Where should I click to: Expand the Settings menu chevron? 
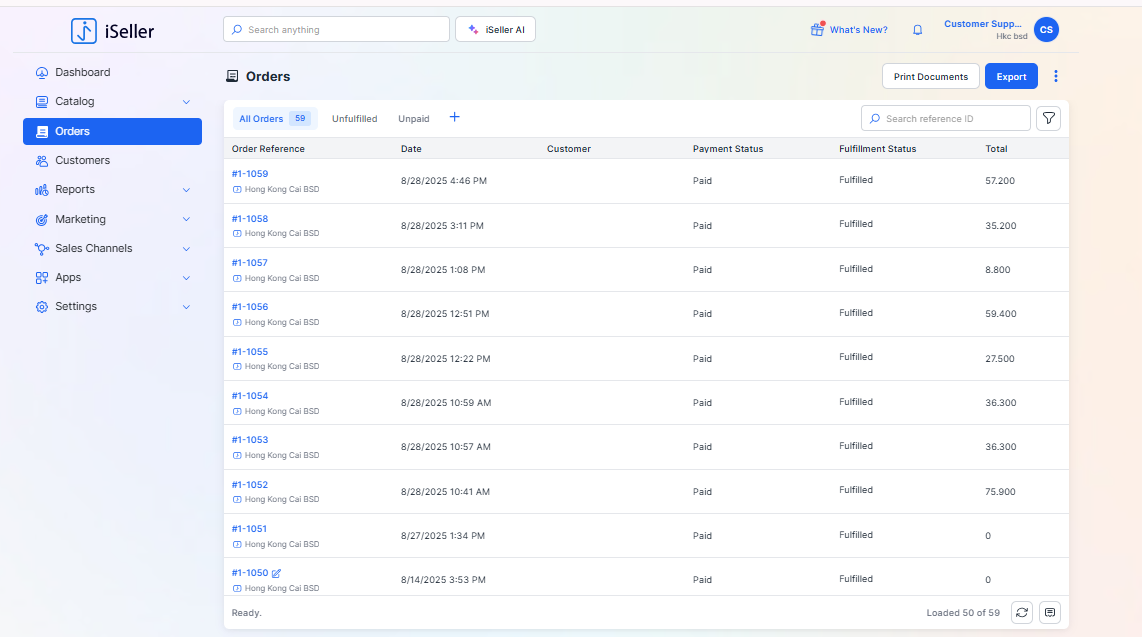tap(186, 307)
